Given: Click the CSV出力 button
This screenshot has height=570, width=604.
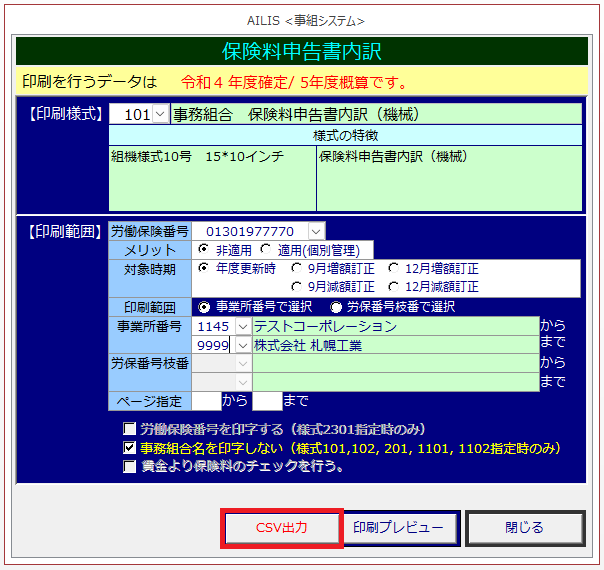Looking at the screenshot, I should click(282, 527).
